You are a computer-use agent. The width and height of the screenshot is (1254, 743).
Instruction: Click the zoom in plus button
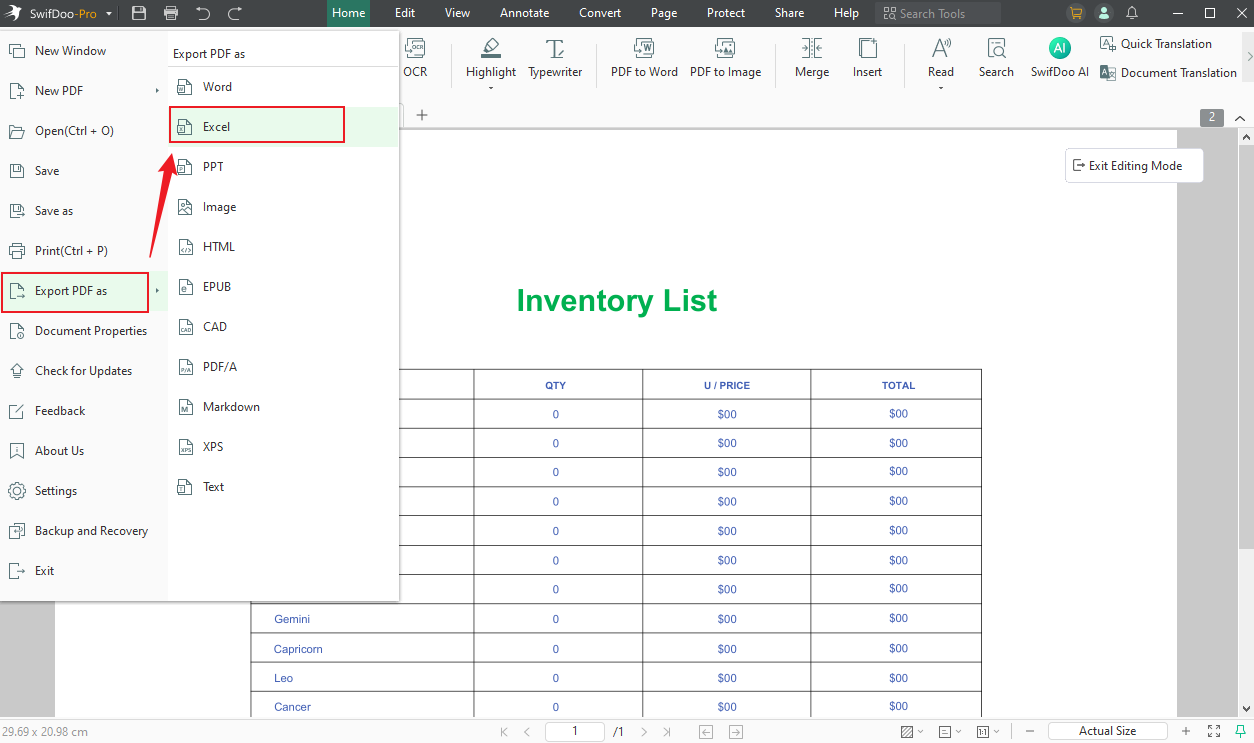point(1186,732)
